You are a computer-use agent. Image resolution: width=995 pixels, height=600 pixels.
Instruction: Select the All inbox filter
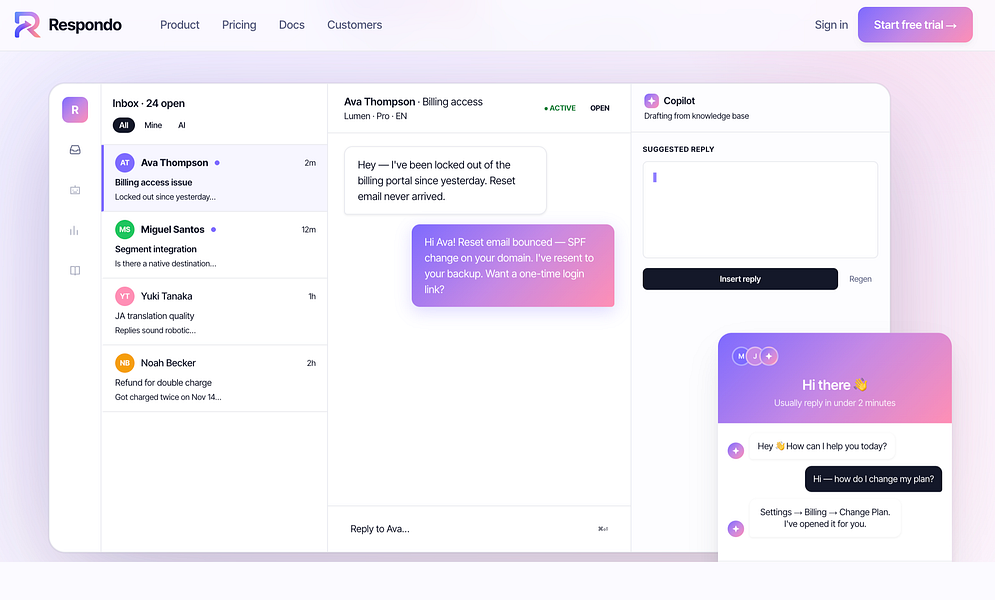[124, 125]
